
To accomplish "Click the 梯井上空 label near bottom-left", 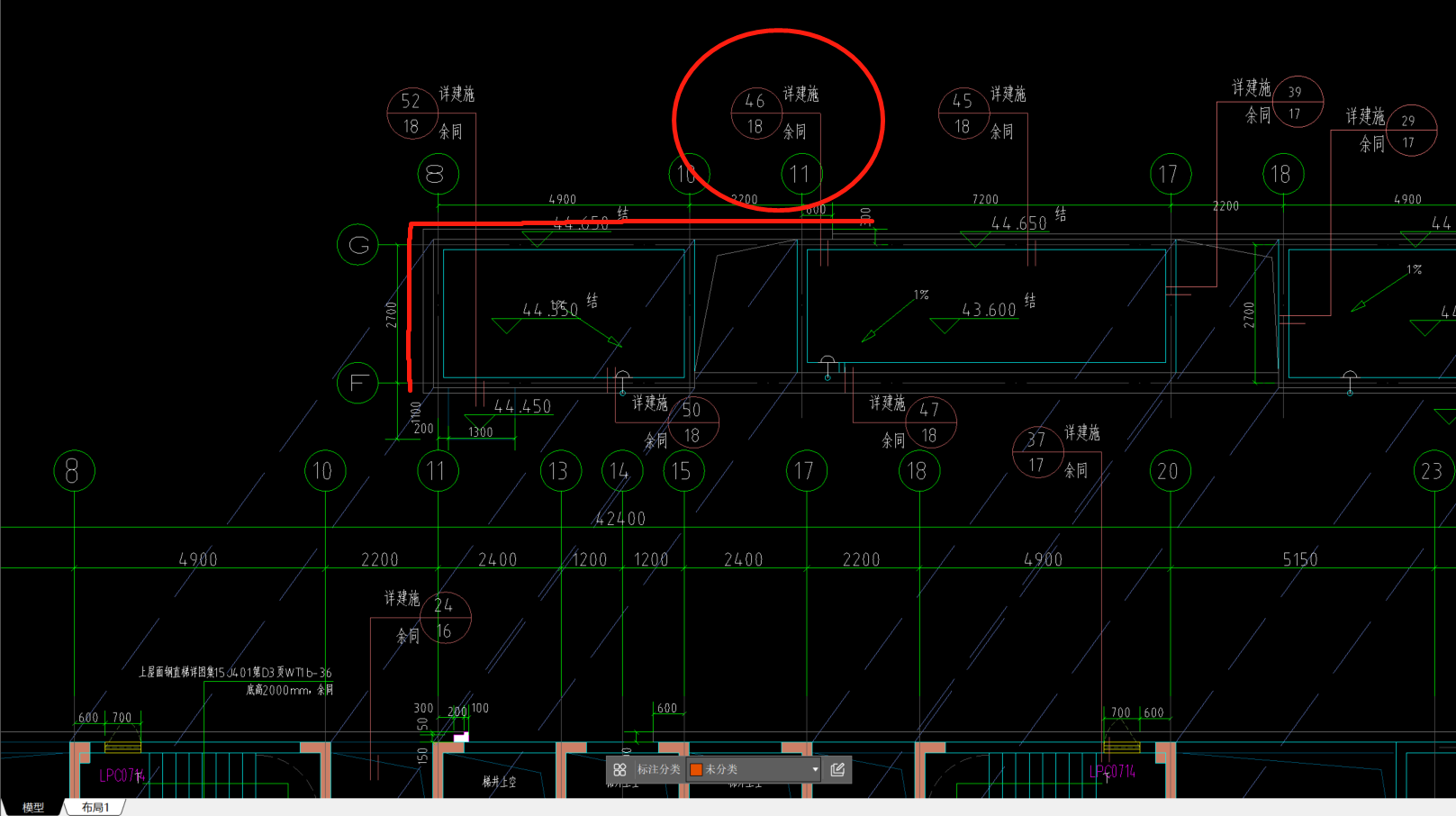I will click(x=499, y=782).
